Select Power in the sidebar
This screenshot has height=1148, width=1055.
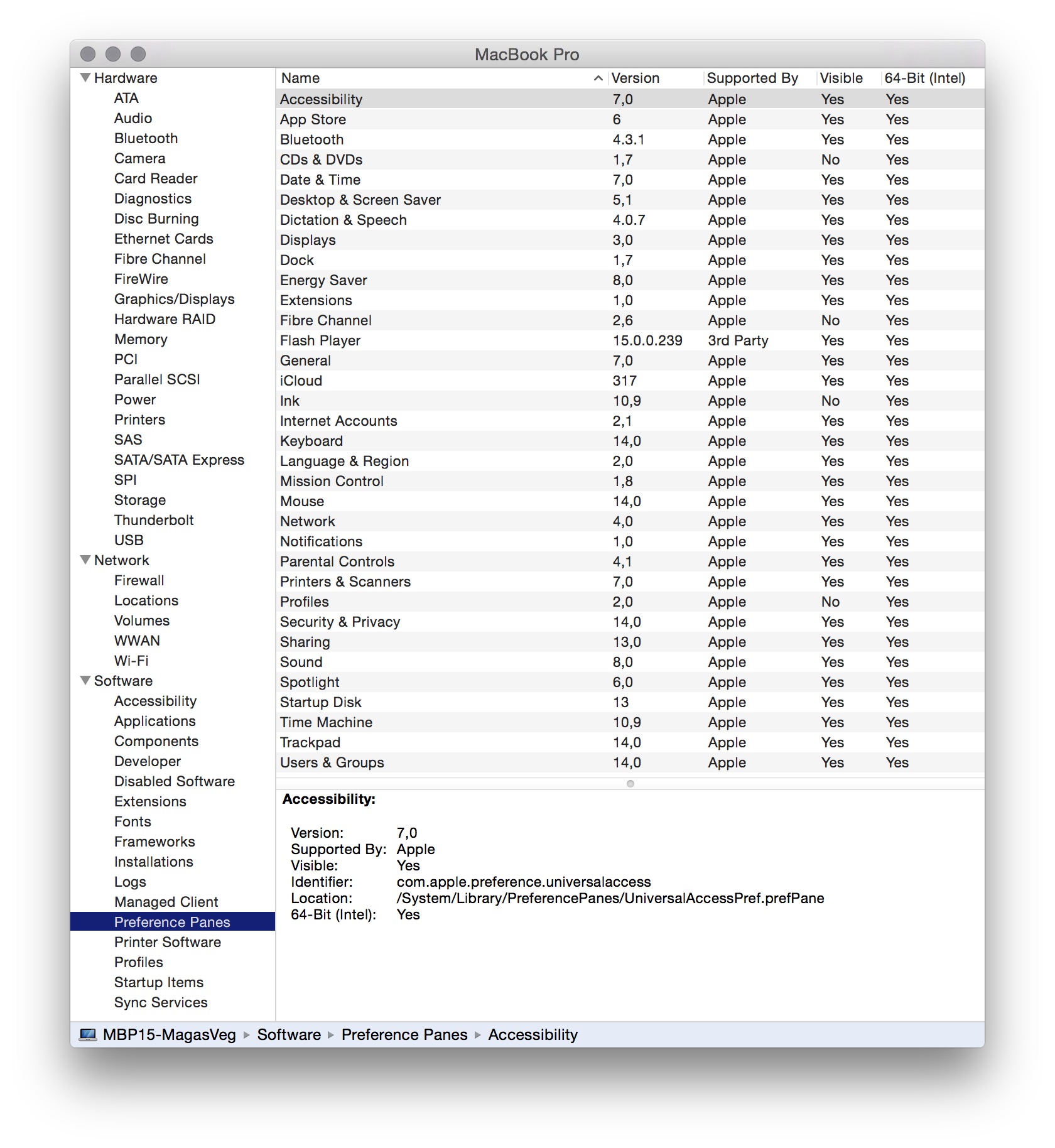(x=135, y=399)
